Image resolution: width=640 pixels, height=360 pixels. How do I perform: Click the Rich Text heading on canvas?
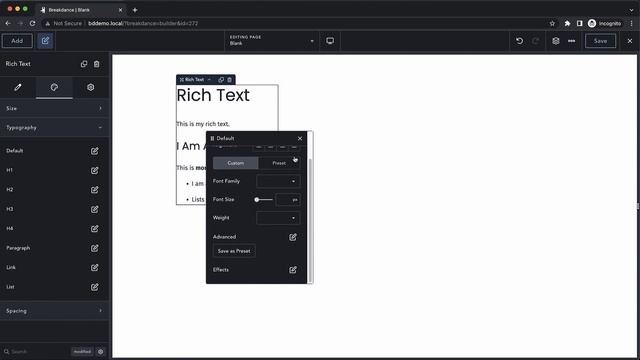pyautogui.click(x=213, y=96)
